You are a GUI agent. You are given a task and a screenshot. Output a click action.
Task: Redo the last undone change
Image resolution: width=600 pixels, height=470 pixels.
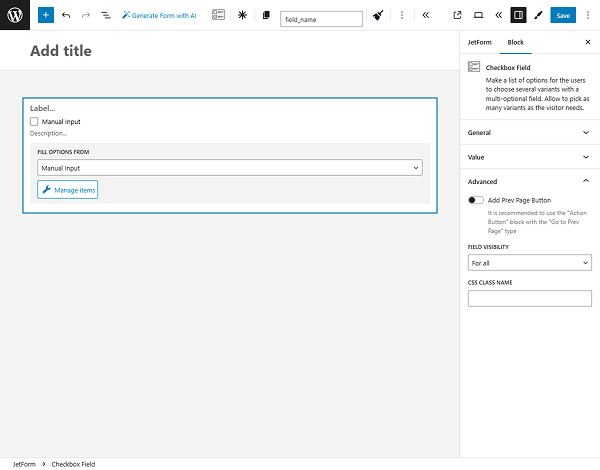[x=86, y=15]
